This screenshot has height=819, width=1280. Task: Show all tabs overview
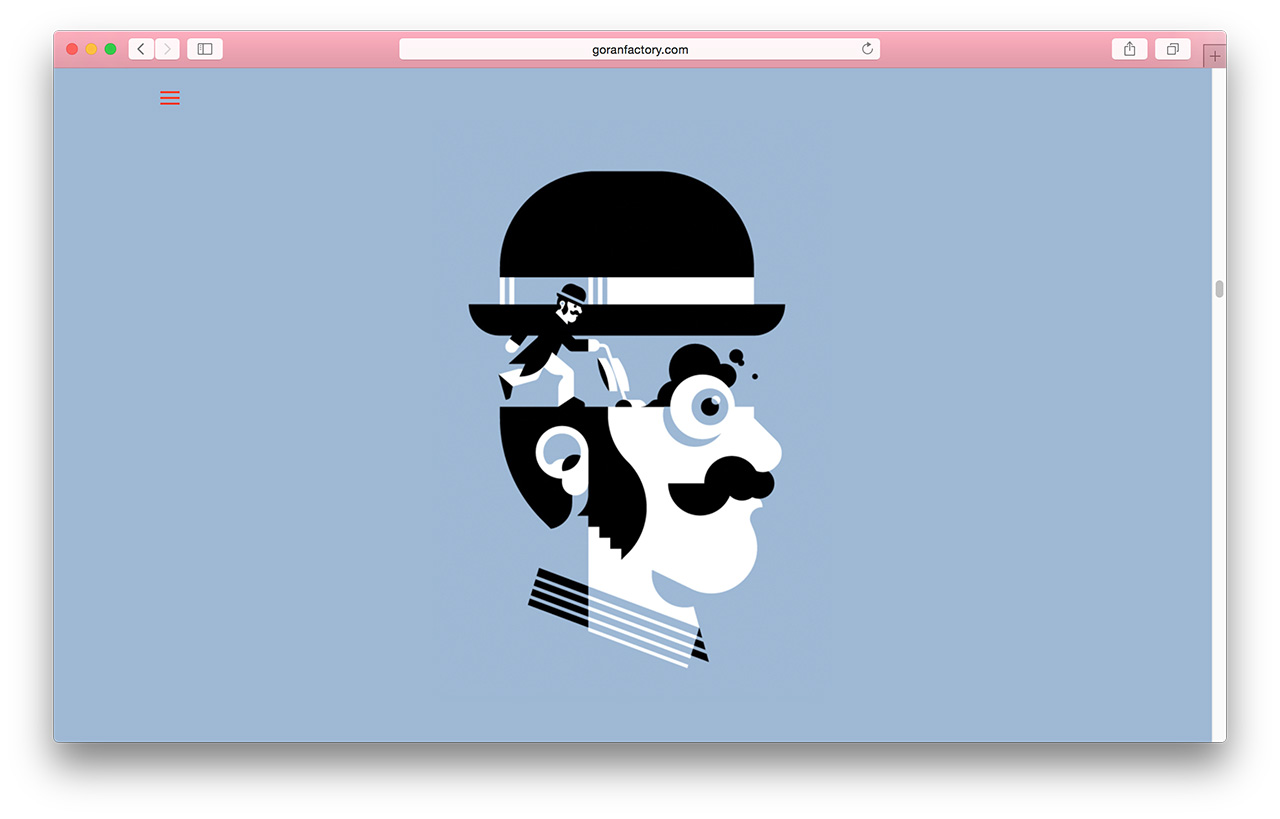[x=1172, y=49]
